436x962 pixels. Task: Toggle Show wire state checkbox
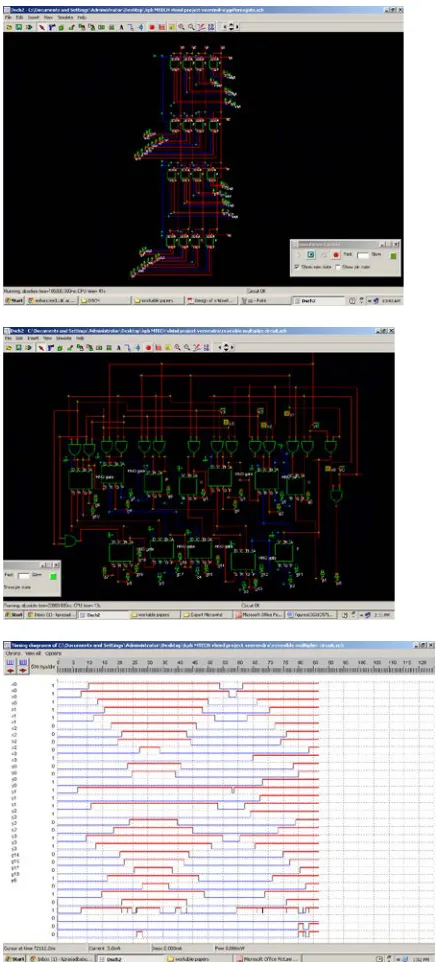click(297, 267)
